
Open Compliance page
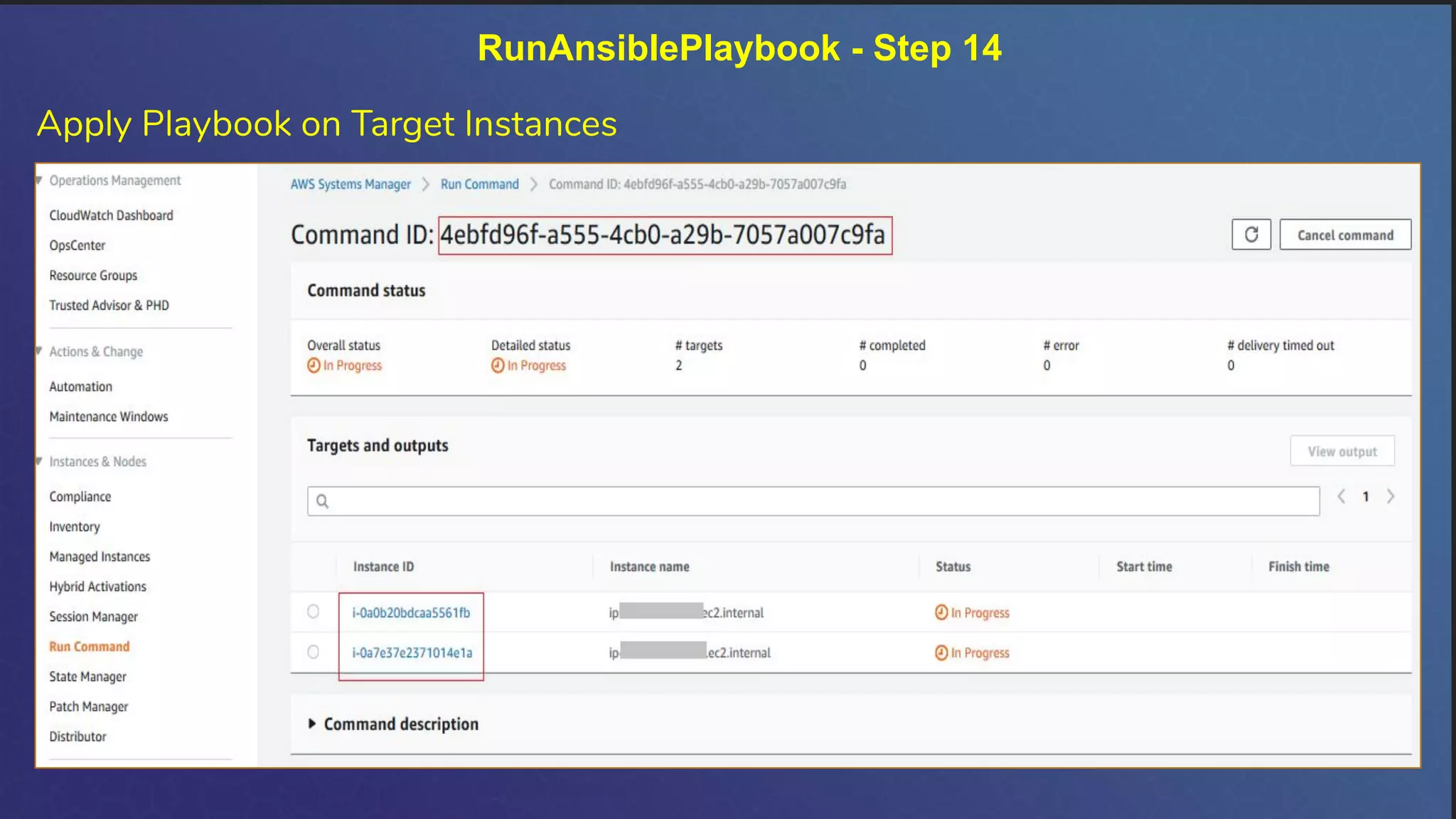point(80,497)
